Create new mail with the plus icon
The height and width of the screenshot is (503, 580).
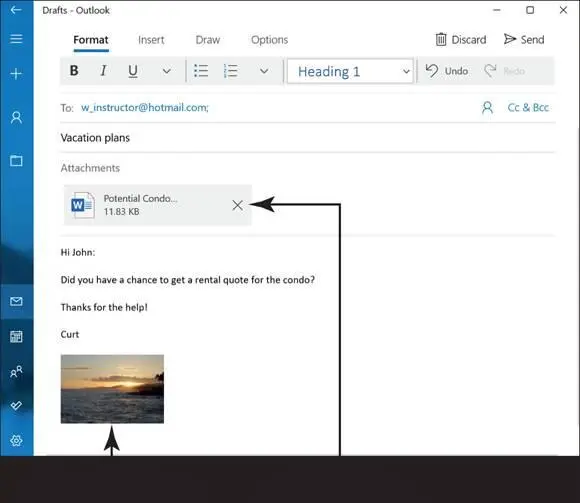16,74
